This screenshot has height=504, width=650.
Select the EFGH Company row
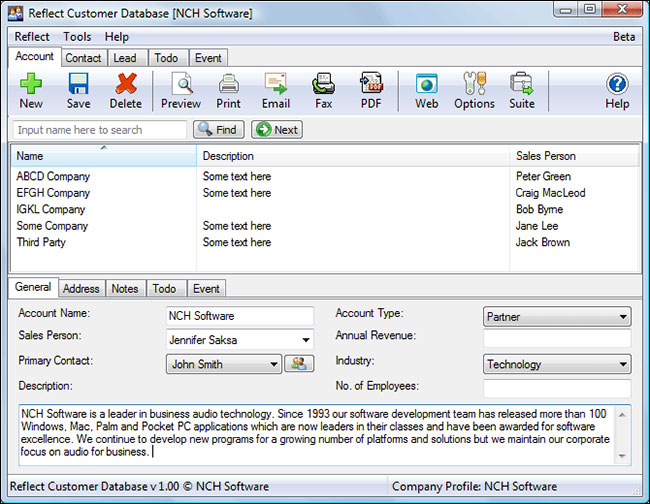(54, 193)
